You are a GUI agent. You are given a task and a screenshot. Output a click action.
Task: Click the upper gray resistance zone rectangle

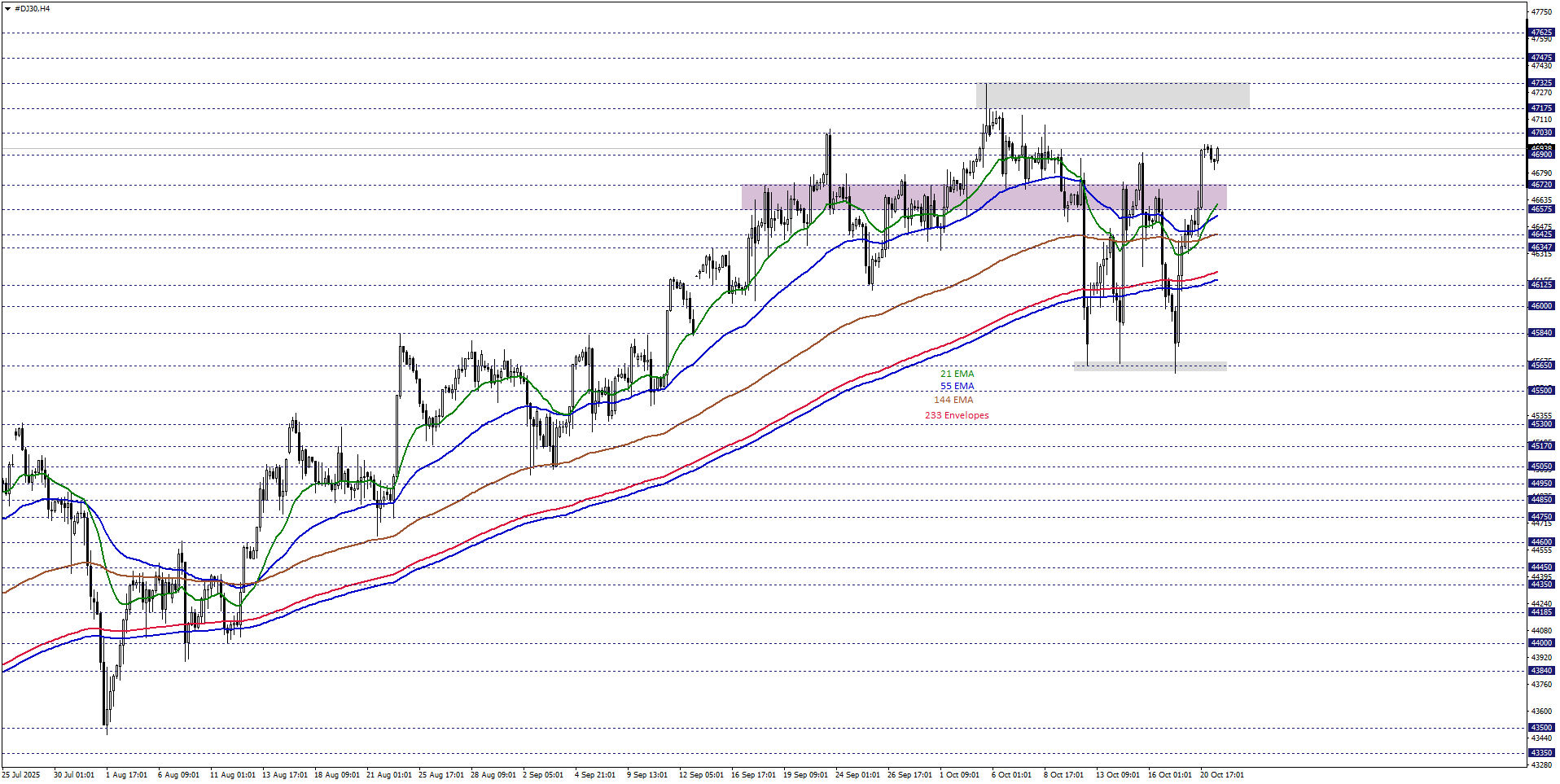point(1112,96)
